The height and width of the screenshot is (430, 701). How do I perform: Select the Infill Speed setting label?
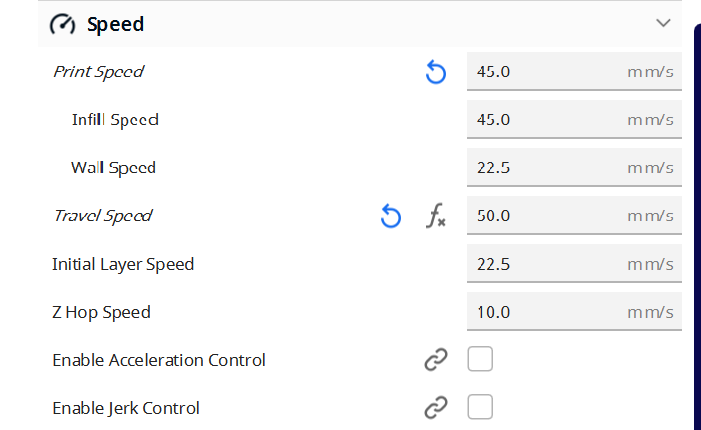click(x=115, y=120)
